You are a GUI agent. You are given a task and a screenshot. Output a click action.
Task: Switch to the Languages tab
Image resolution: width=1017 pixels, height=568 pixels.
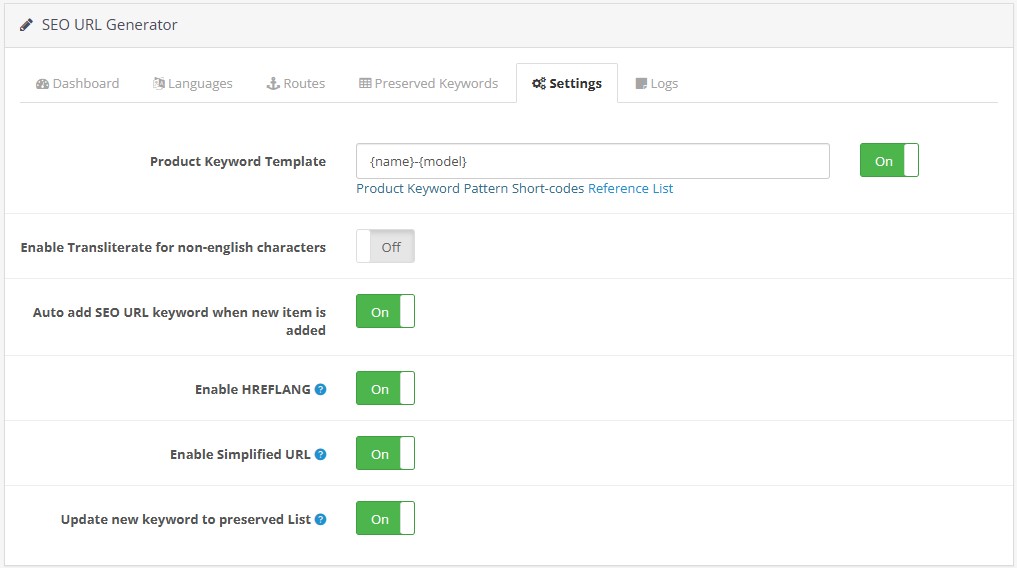[x=200, y=84]
